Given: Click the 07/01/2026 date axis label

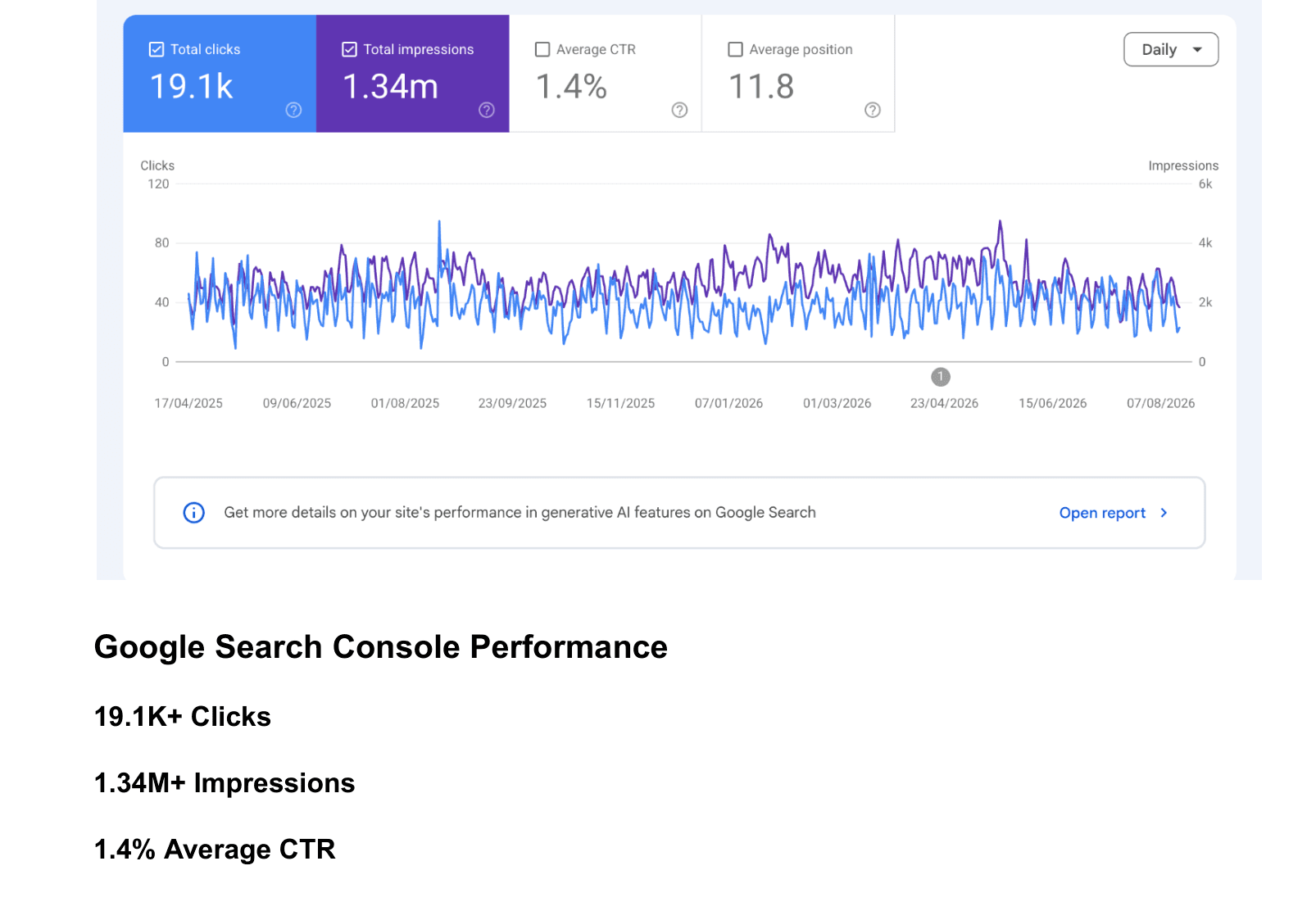Looking at the screenshot, I should pyautogui.click(x=728, y=403).
